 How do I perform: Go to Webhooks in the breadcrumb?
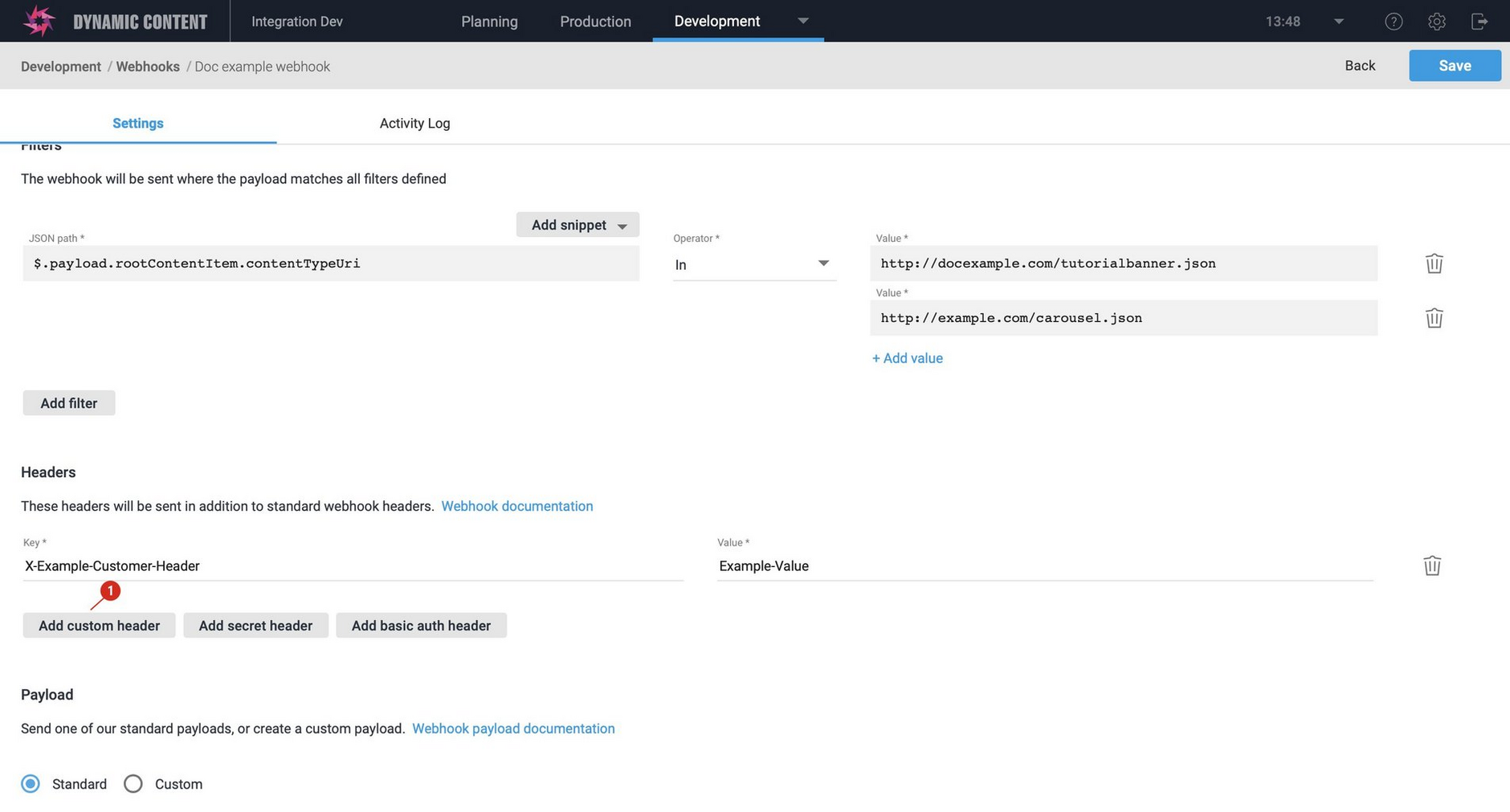tap(148, 67)
